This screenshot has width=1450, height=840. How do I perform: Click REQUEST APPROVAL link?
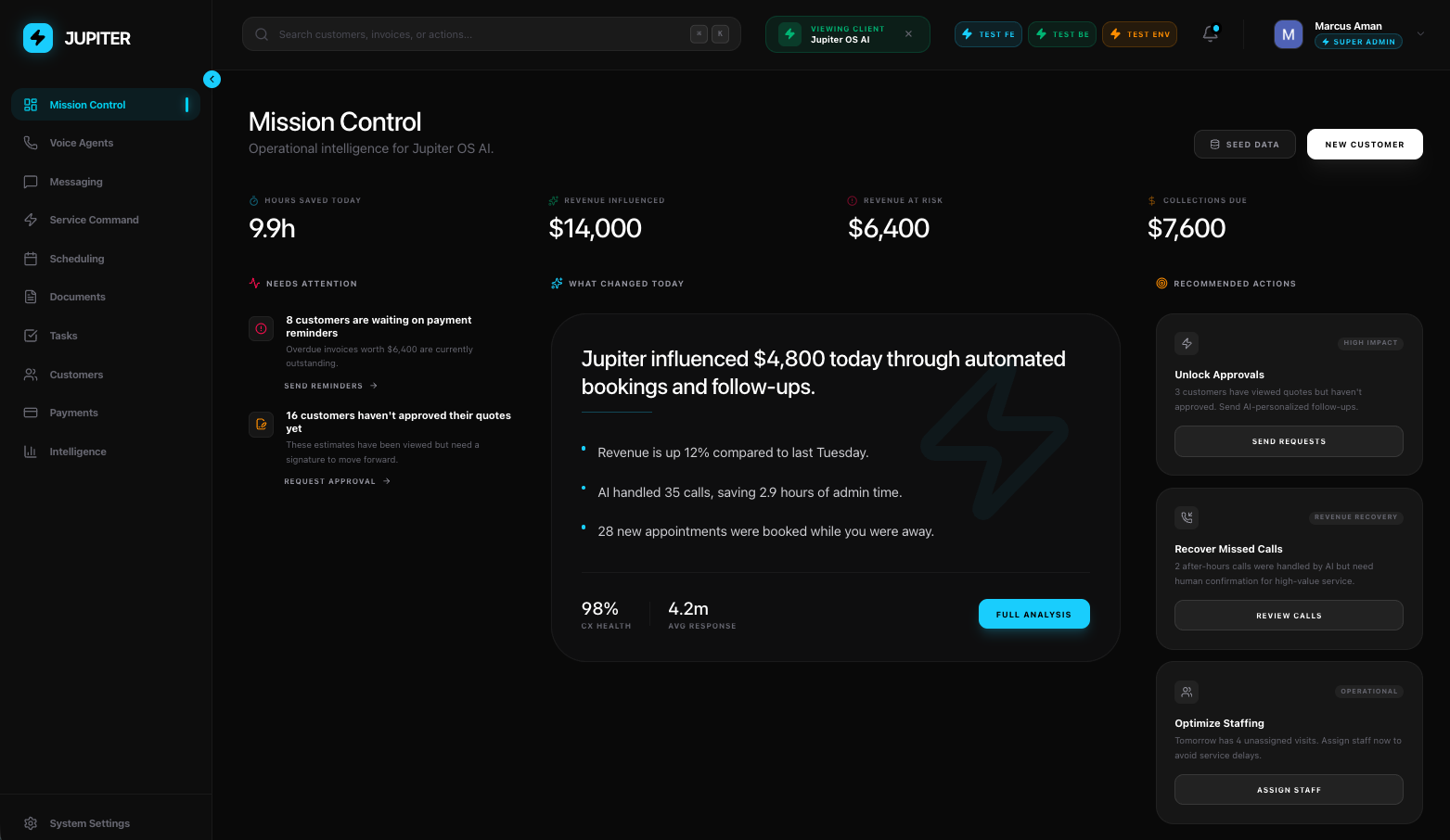[x=337, y=481]
